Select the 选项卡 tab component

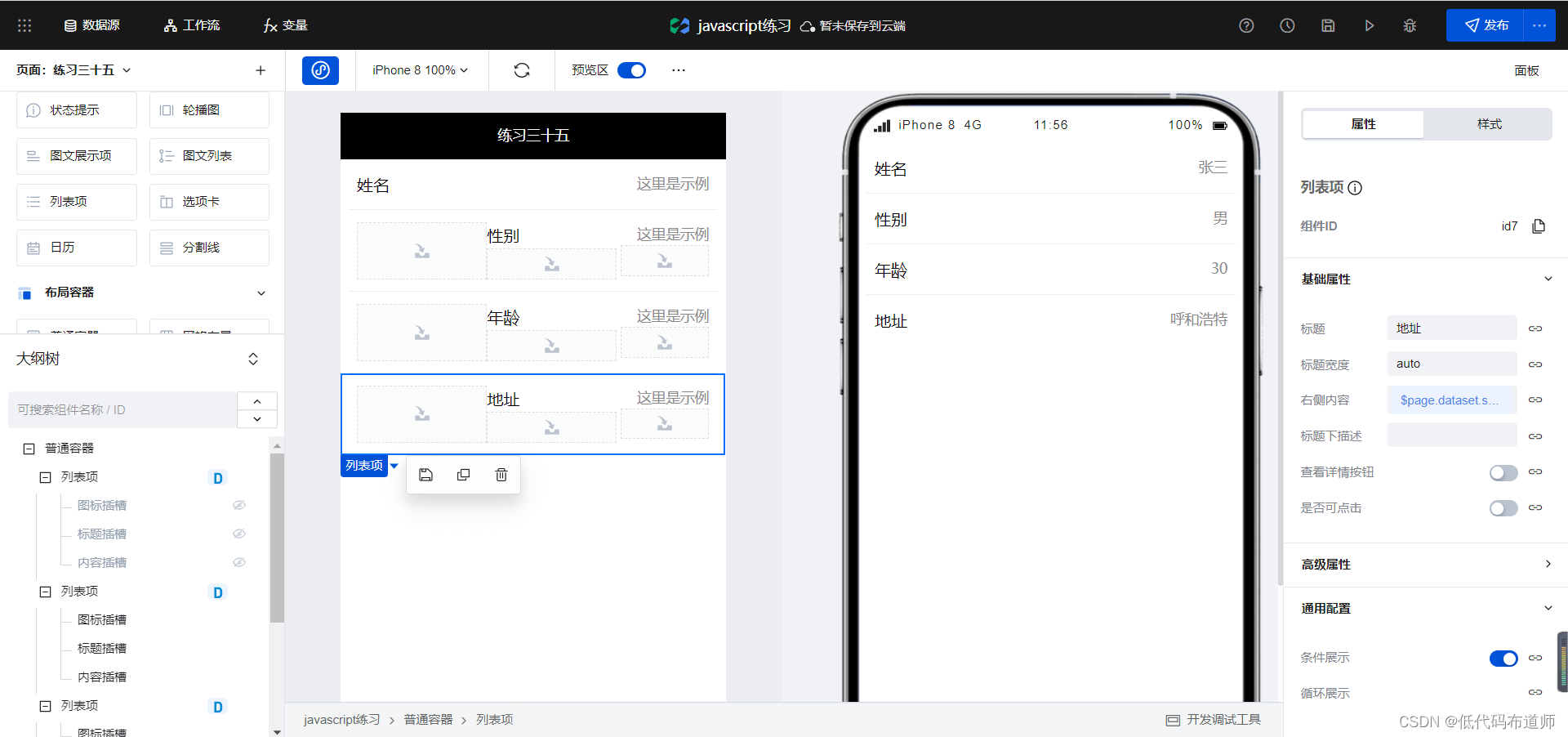(209, 201)
